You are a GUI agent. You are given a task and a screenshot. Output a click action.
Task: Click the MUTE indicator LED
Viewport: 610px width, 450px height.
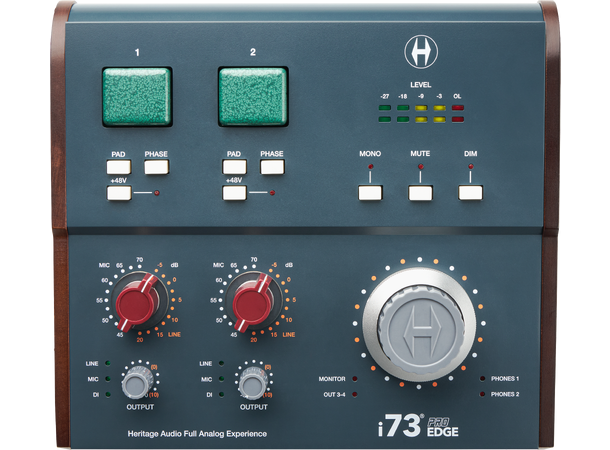tap(421, 166)
